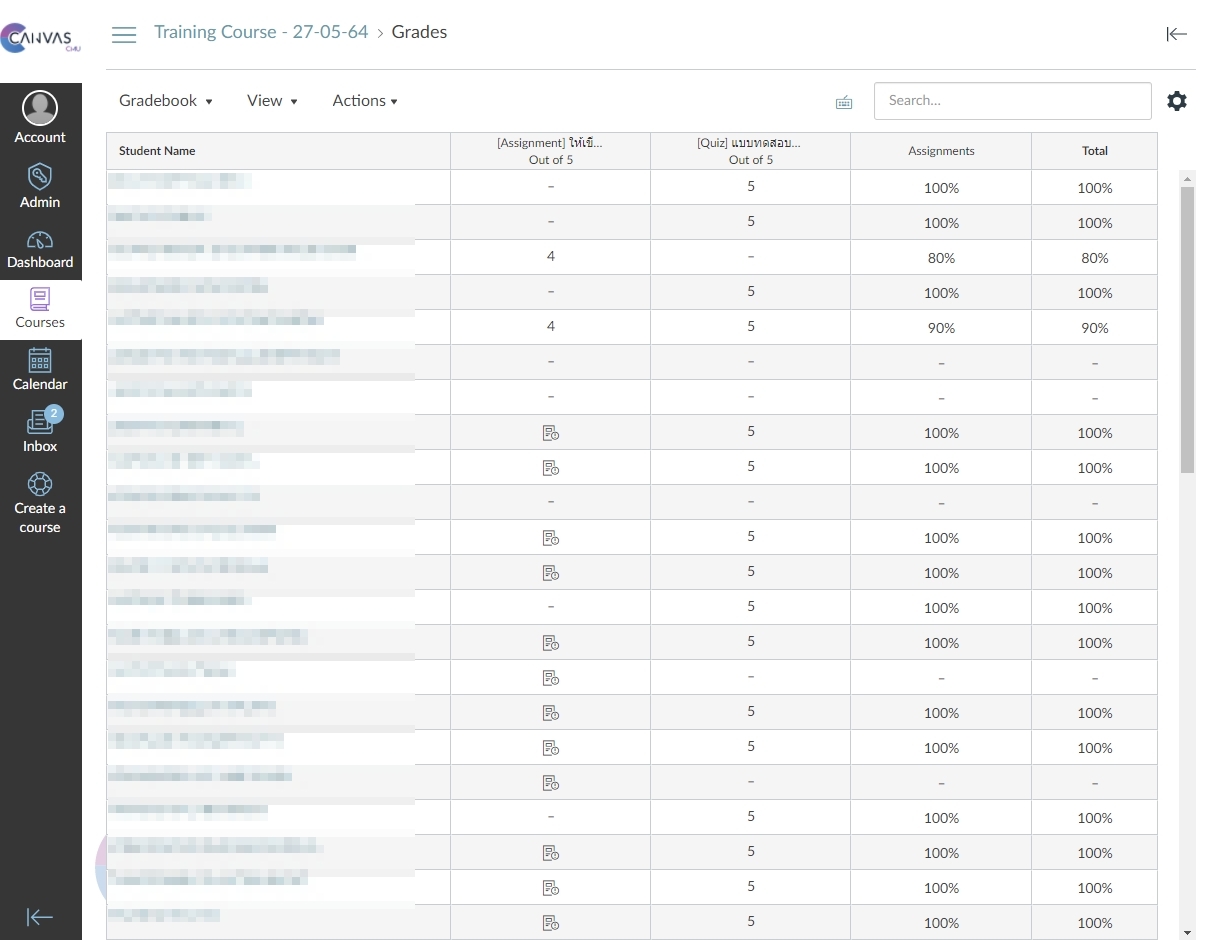The image size is (1211, 940).
Task: Toggle the hamburger course navigation menu
Action: click(x=124, y=35)
